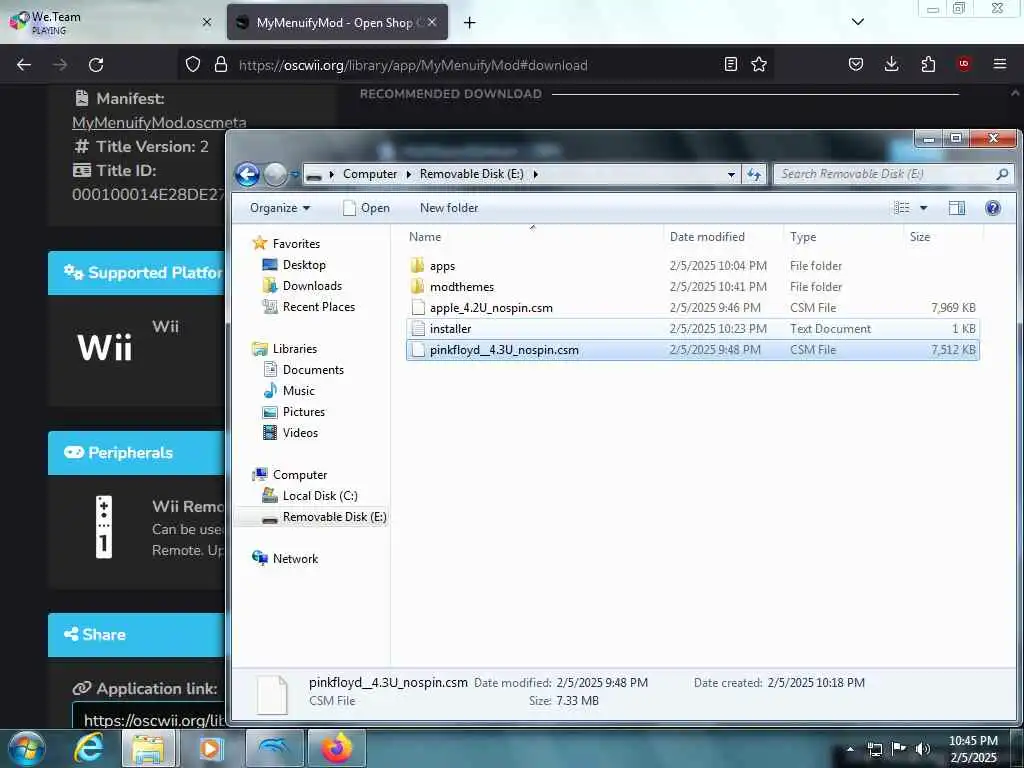
Task: Reload the oscwii.org page
Action: 96,65
